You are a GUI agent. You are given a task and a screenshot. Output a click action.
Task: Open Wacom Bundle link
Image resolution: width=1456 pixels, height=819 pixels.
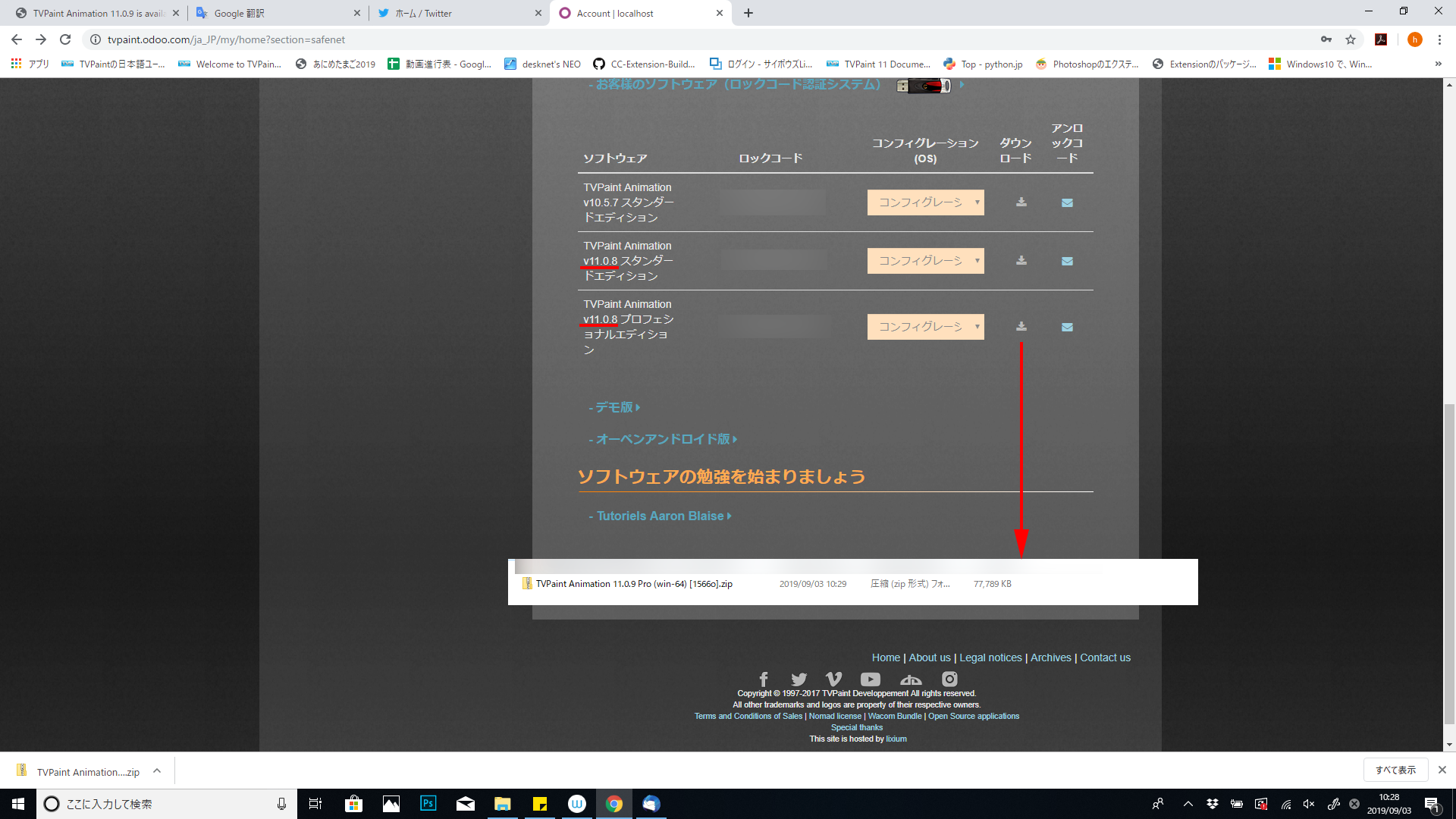point(895,716)
